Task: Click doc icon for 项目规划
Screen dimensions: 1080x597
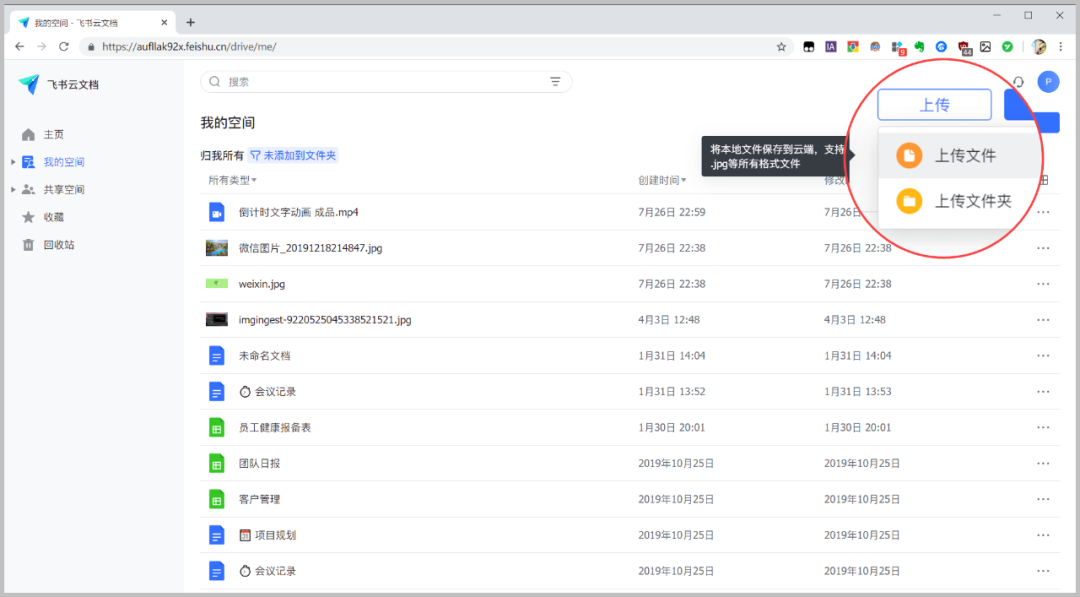Action: coord(217,535)
